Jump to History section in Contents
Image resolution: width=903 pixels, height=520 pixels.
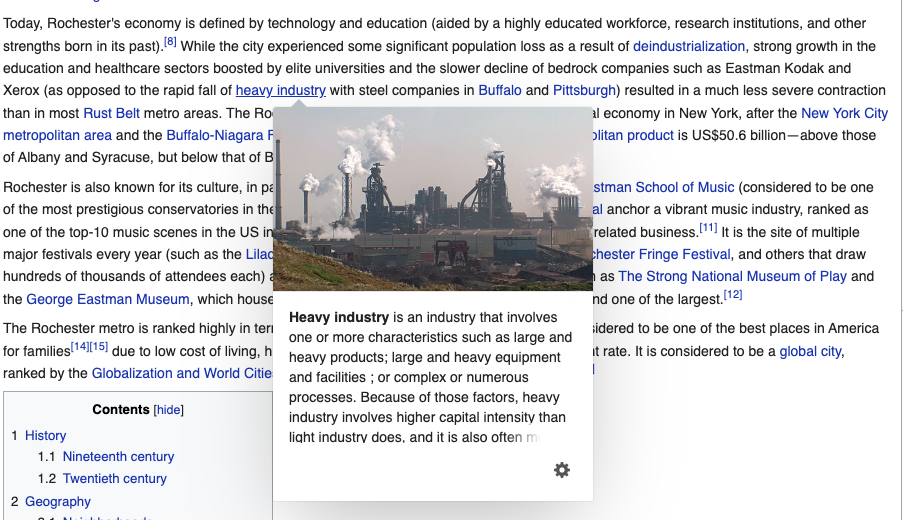(x=45, y=436)
